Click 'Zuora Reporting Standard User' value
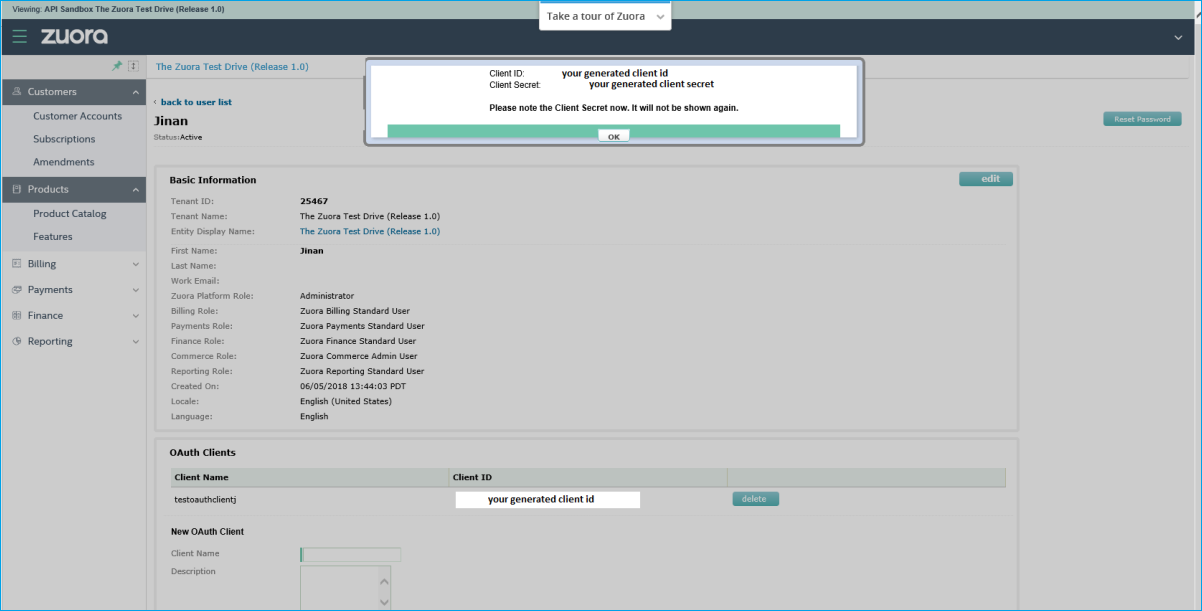The image size is (1202, 611). point(362,371)
